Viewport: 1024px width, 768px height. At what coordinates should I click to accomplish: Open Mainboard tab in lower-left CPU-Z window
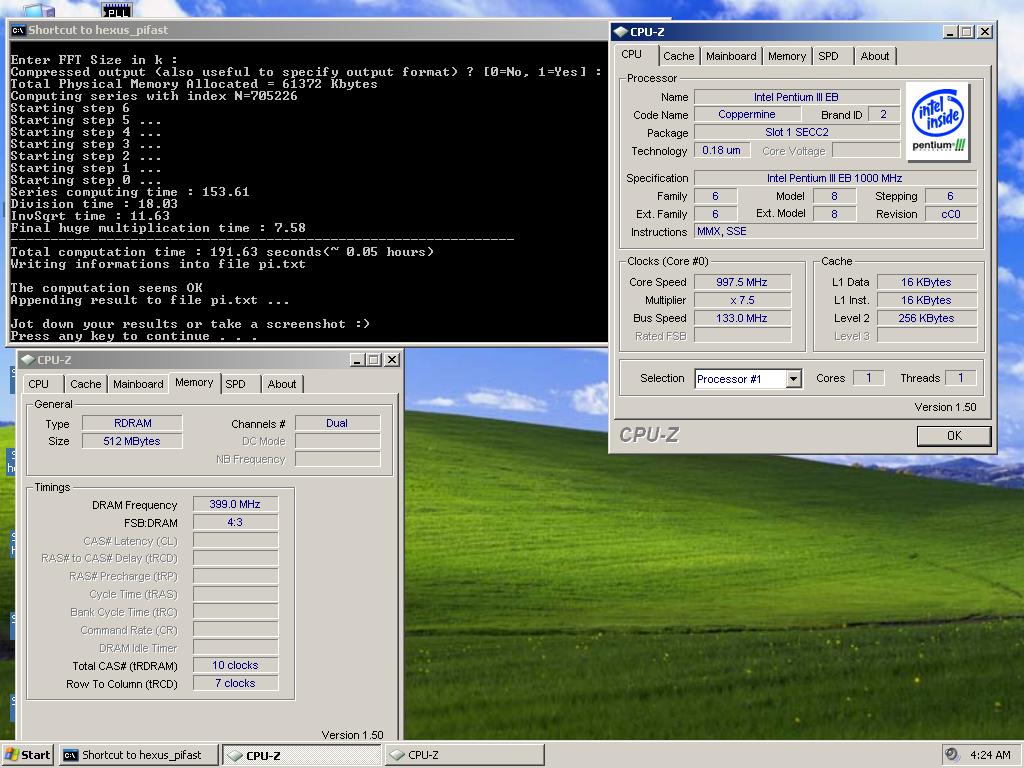[x=138, y=384]
